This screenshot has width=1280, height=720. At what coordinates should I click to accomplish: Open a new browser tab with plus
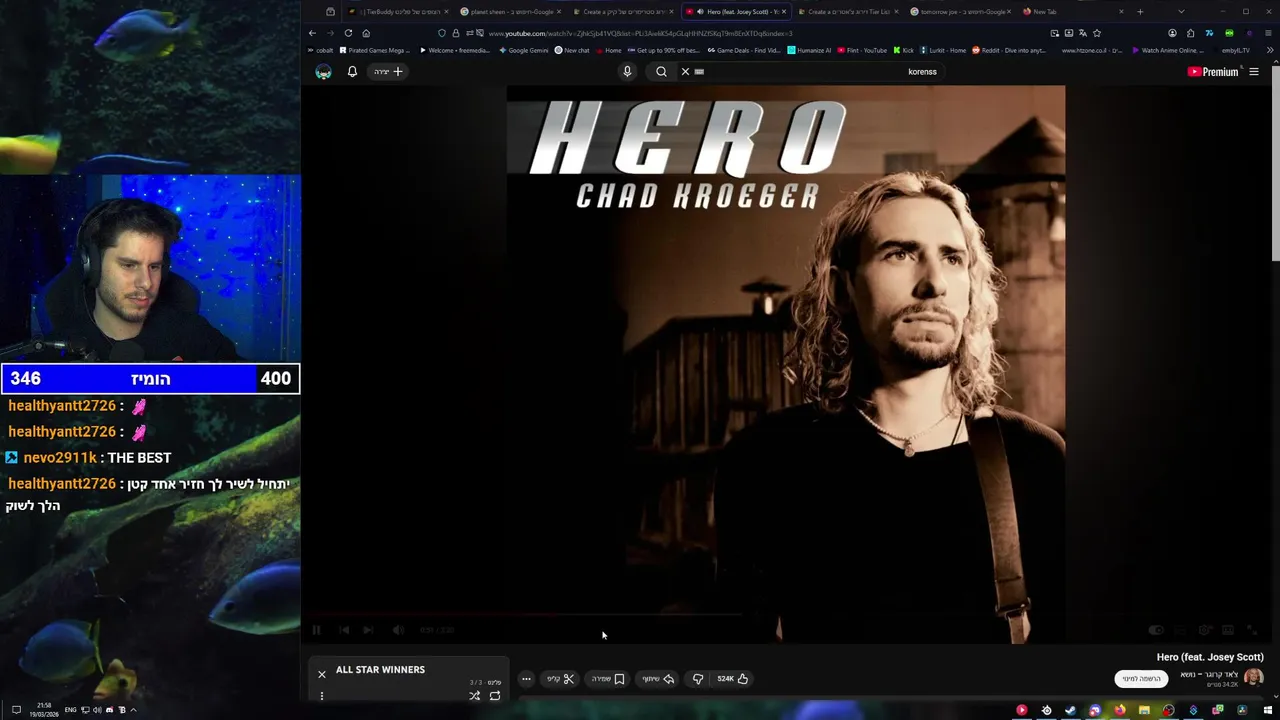1140,12
